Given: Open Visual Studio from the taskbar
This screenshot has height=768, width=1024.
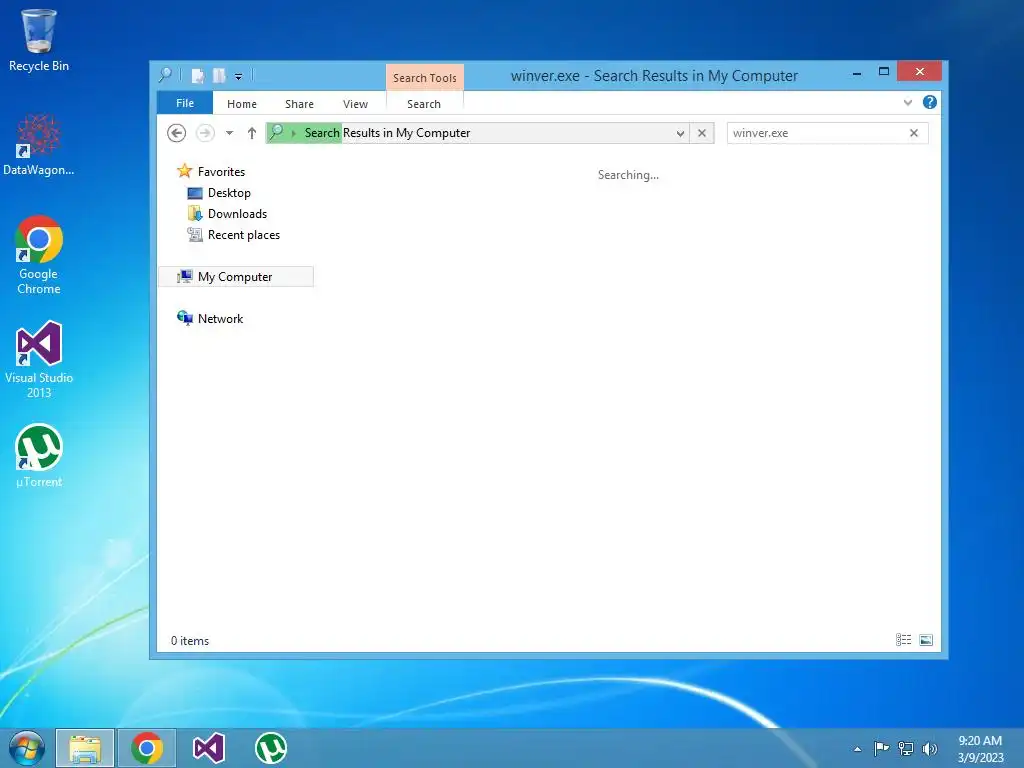Looking at the screenshot, I should coord(209,748).
